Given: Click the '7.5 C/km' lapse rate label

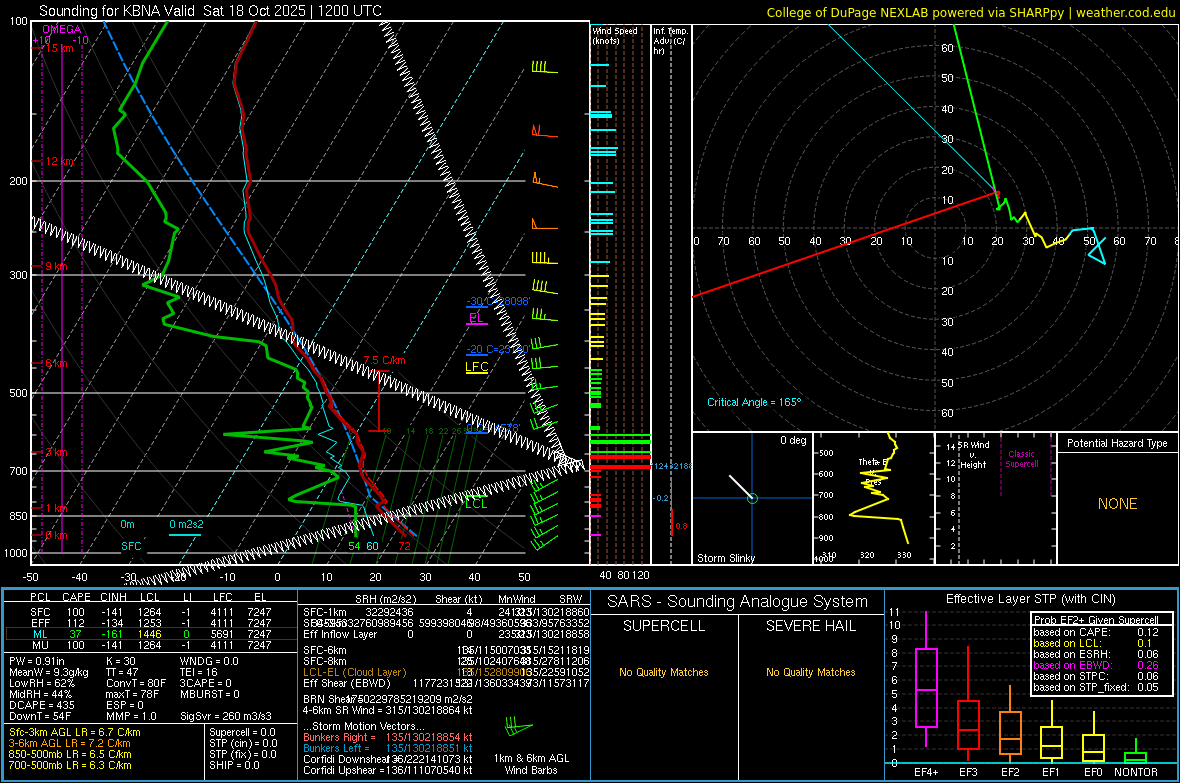Looking at the screenshot, I should 384,360.
